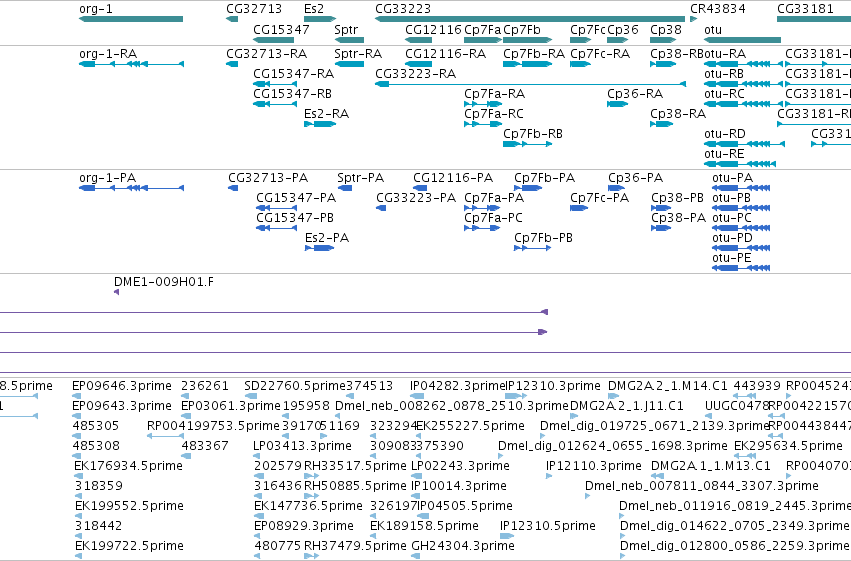
Task: Select transcript Sptr-RA
Action: point(349,64)
